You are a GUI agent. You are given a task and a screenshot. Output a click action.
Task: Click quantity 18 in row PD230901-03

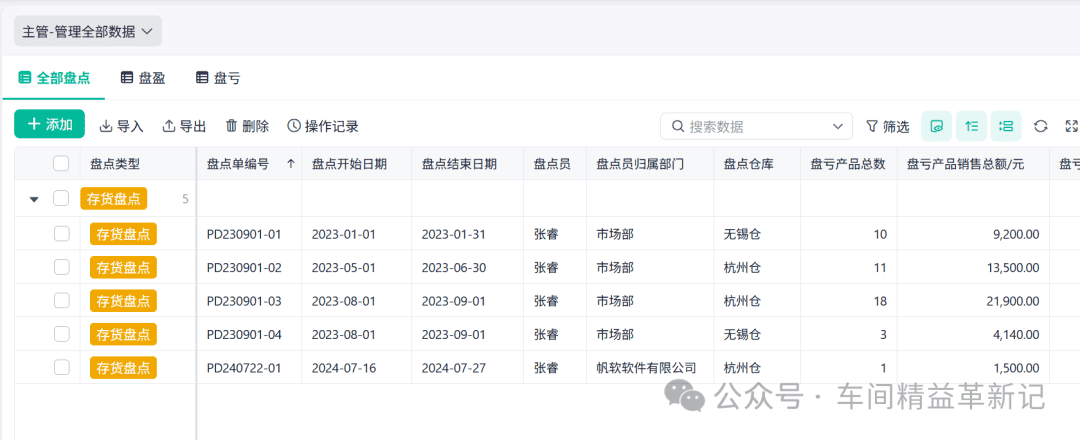880,301
